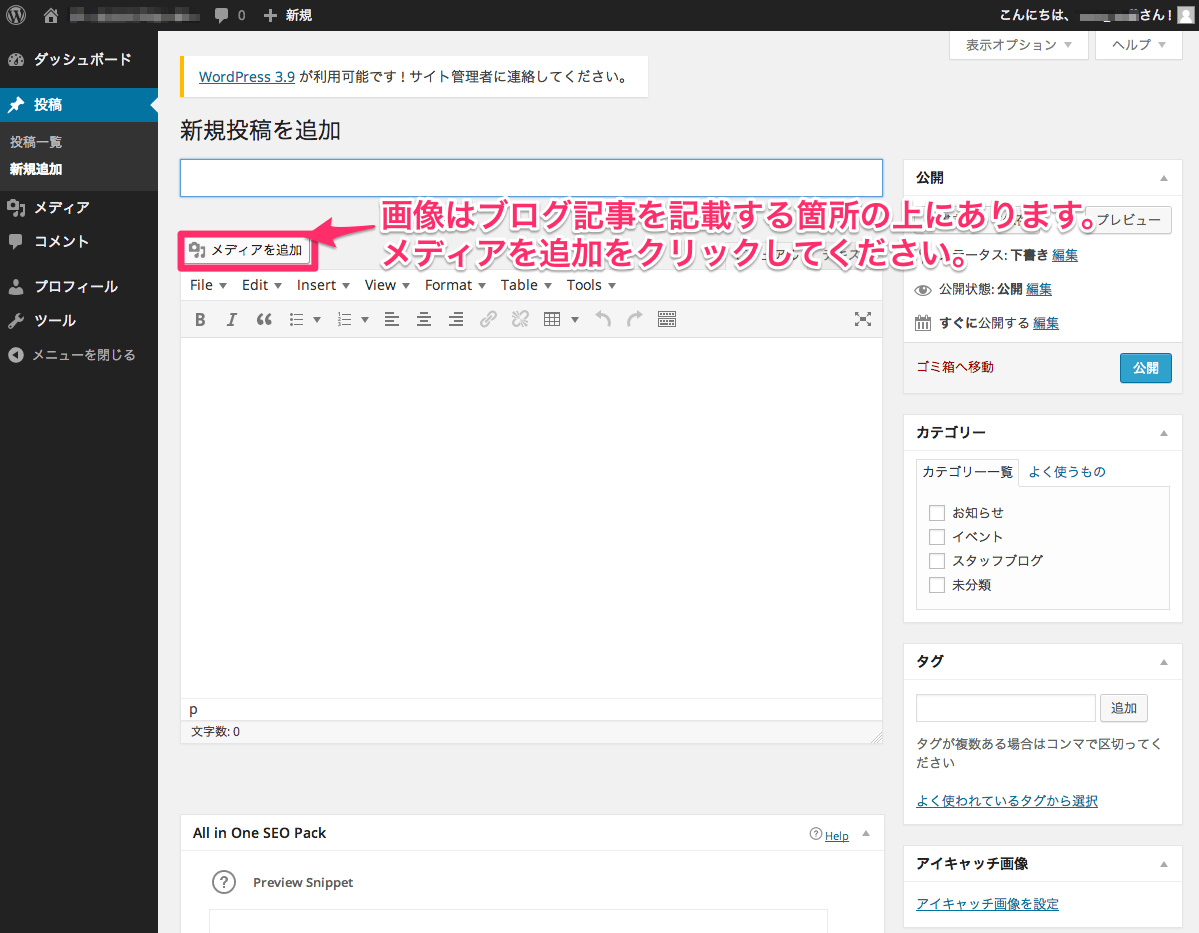This screenshot has height=933, width=1199.
Task: Redo the last edit
Action: (x=635, y=320)
